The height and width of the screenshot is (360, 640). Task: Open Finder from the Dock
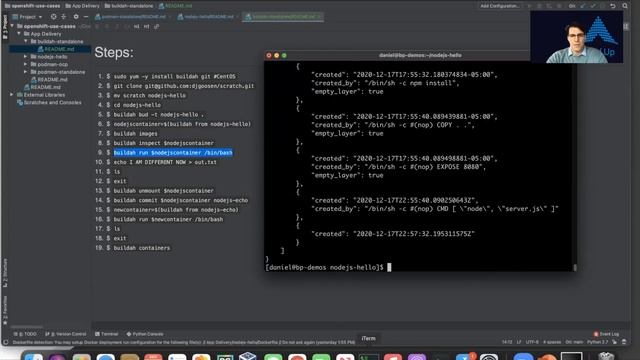tap(33, 357)
